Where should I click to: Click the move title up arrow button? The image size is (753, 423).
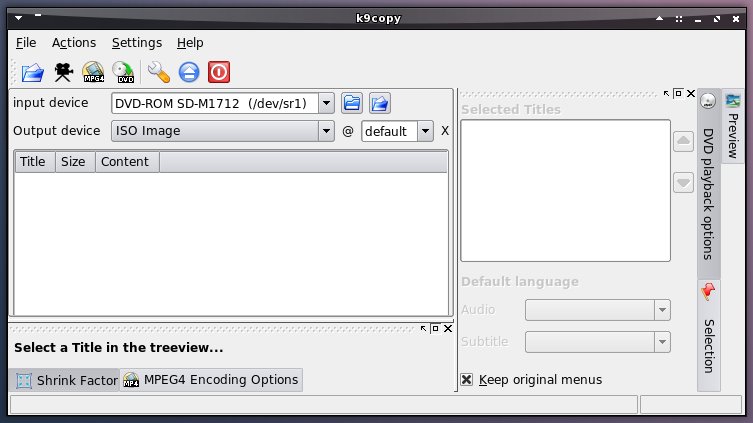tap(683, 141)
